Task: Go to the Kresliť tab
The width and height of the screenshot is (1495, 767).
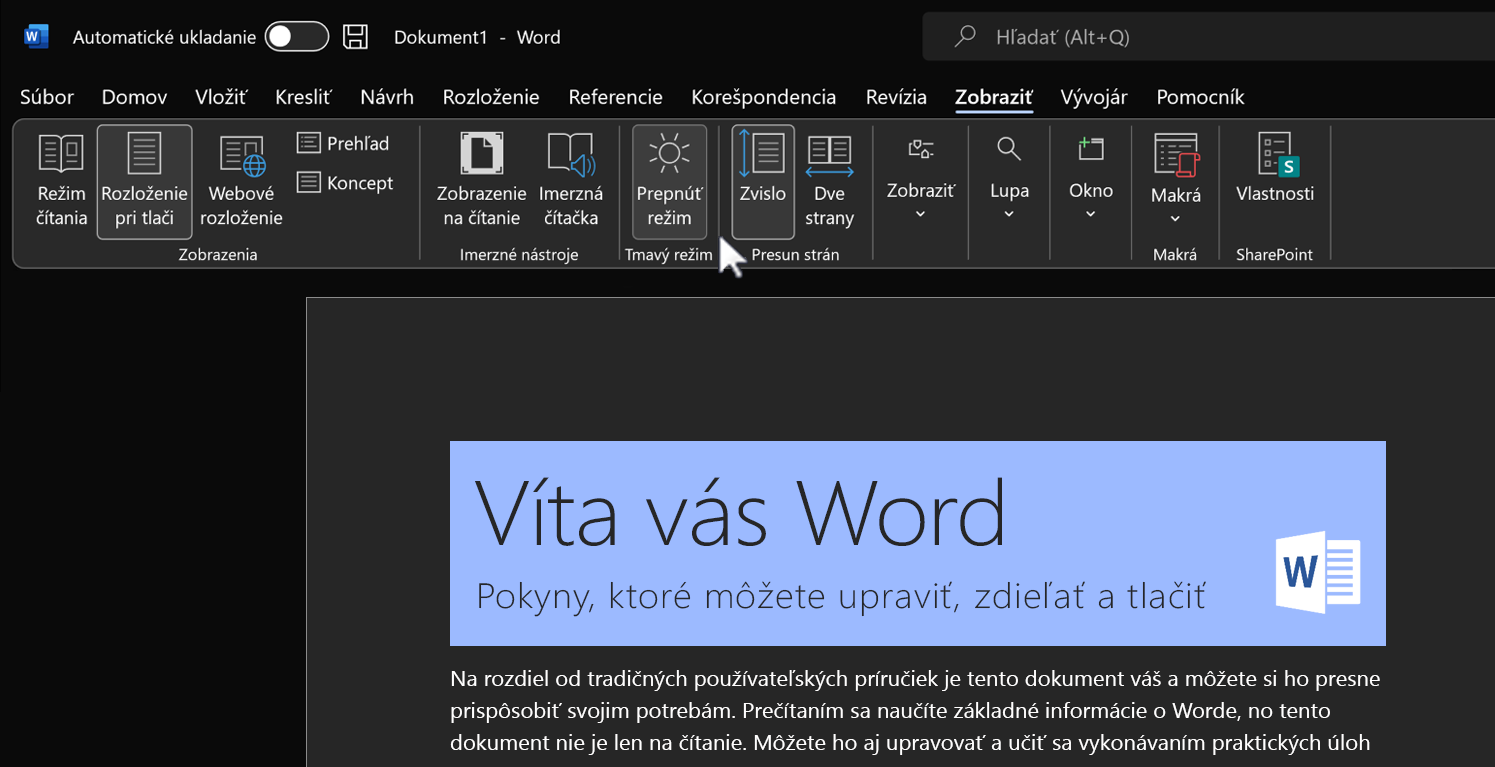Action: (303, 97)
